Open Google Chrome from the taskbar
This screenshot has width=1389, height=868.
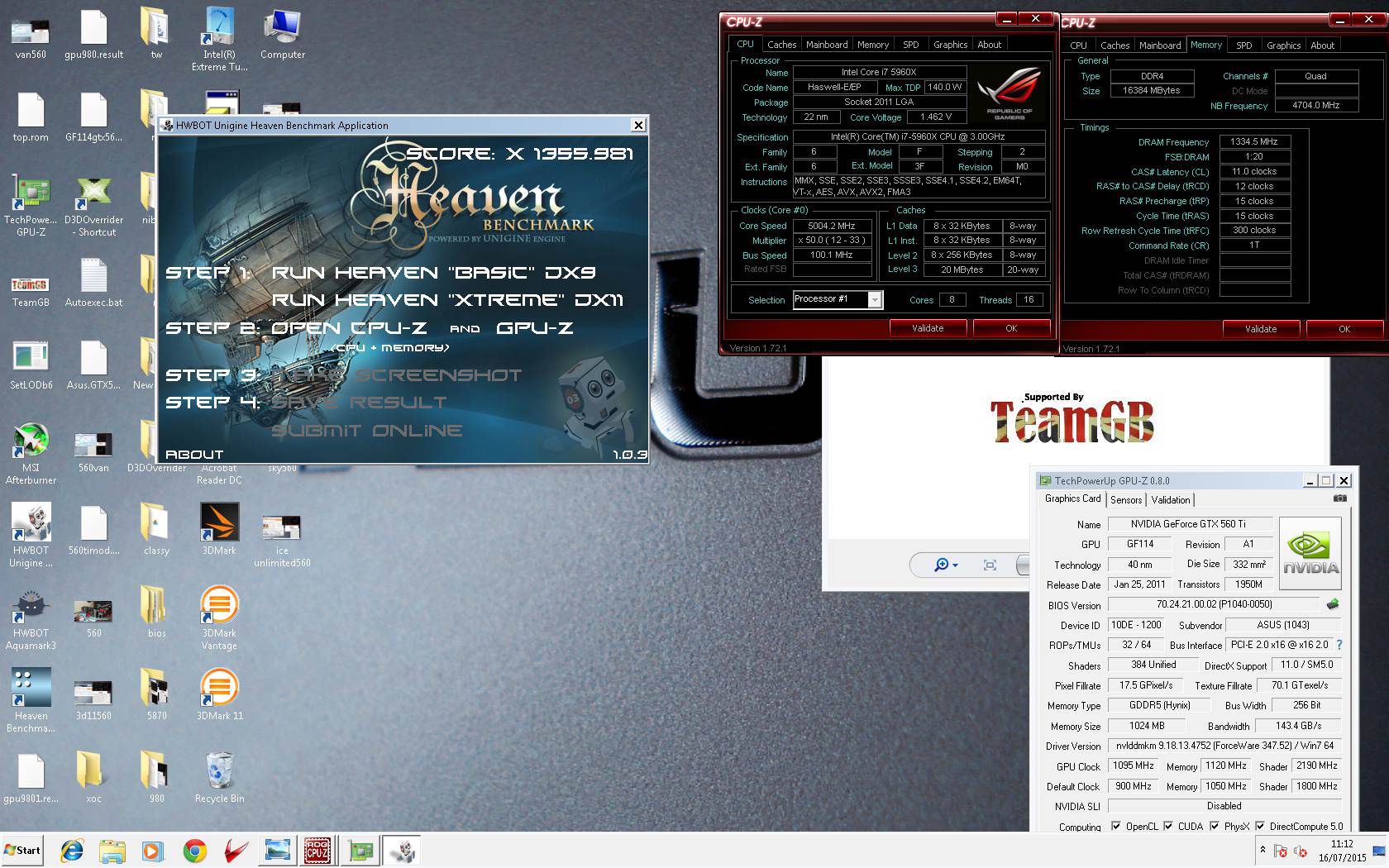(195, 850)
